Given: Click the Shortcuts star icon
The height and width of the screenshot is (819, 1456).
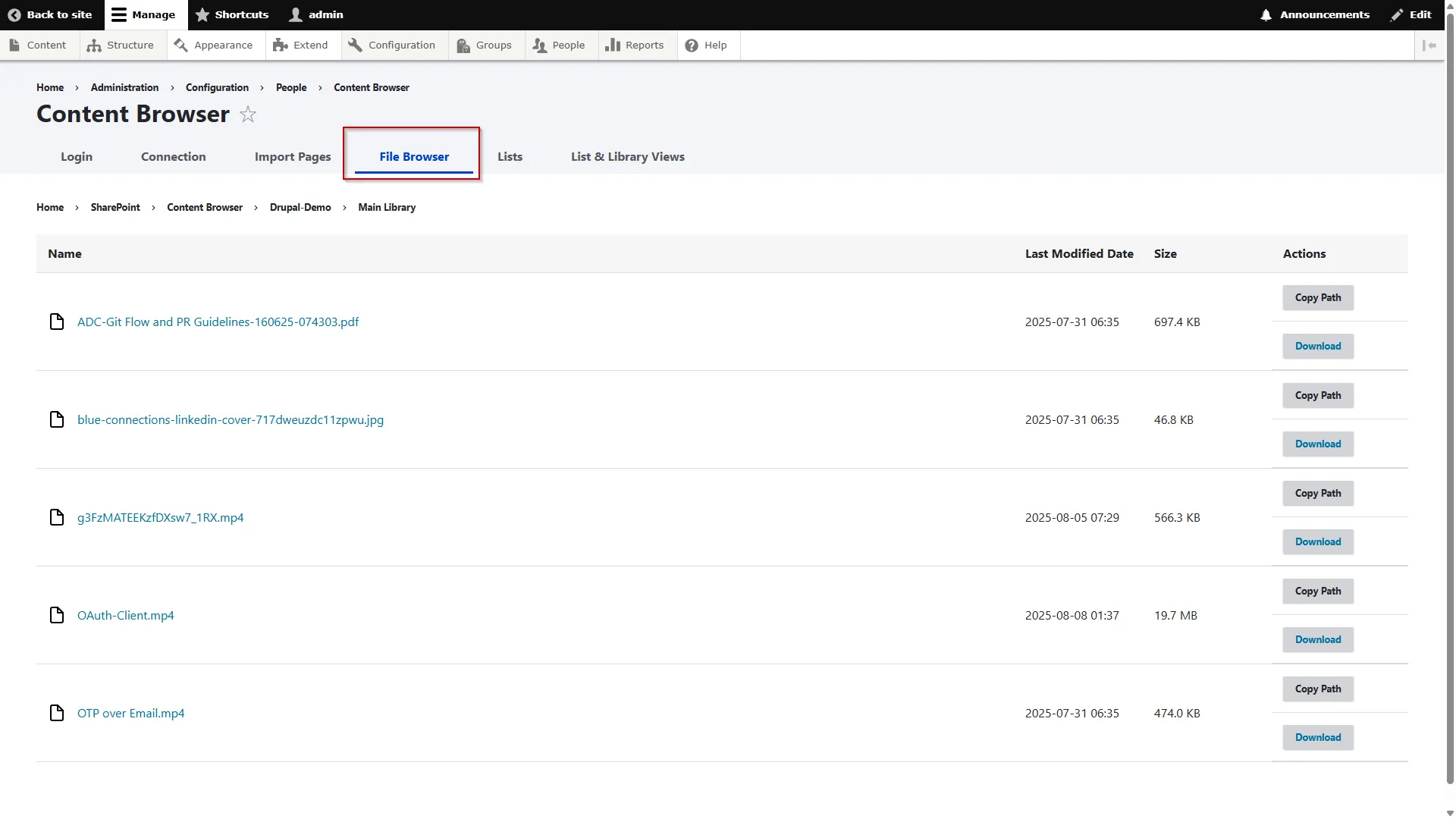Looking at the screenshot, I should (202, 14).
